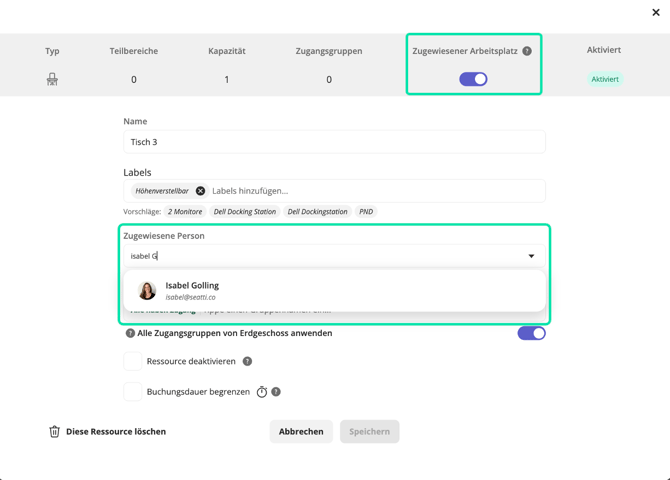The height and width of the screenshot is (480, 670).
Task: Enable the Buchungsdauer begrenzen checkbox
Action: [x=133, y=392]
